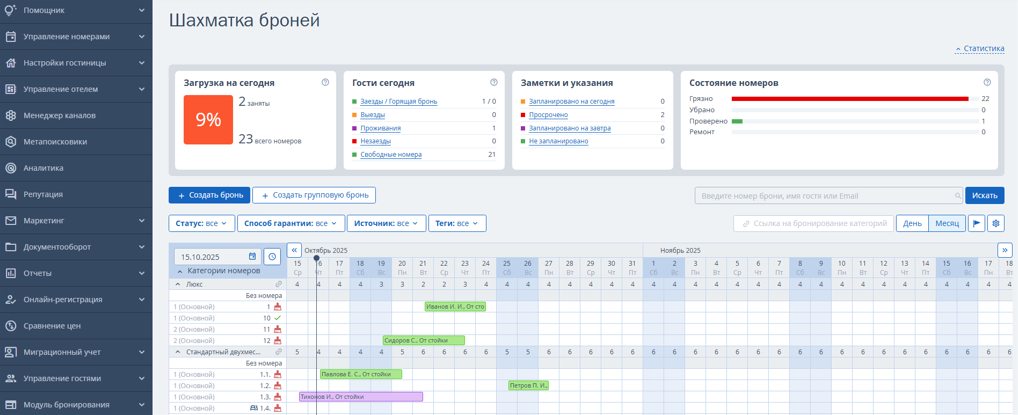
Task: Click the booking search input field
Action: click(x=825, y=196)
